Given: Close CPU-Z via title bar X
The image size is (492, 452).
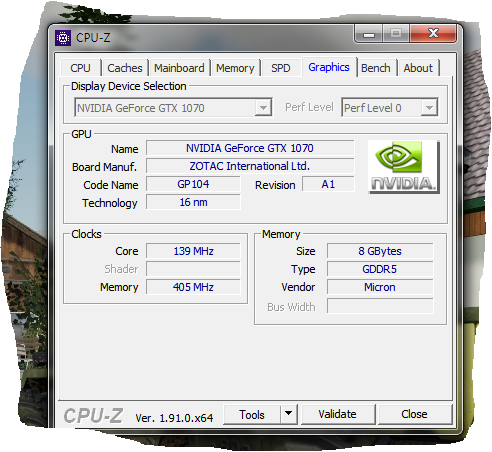Looking at the screenshot, I should (433, 33).
